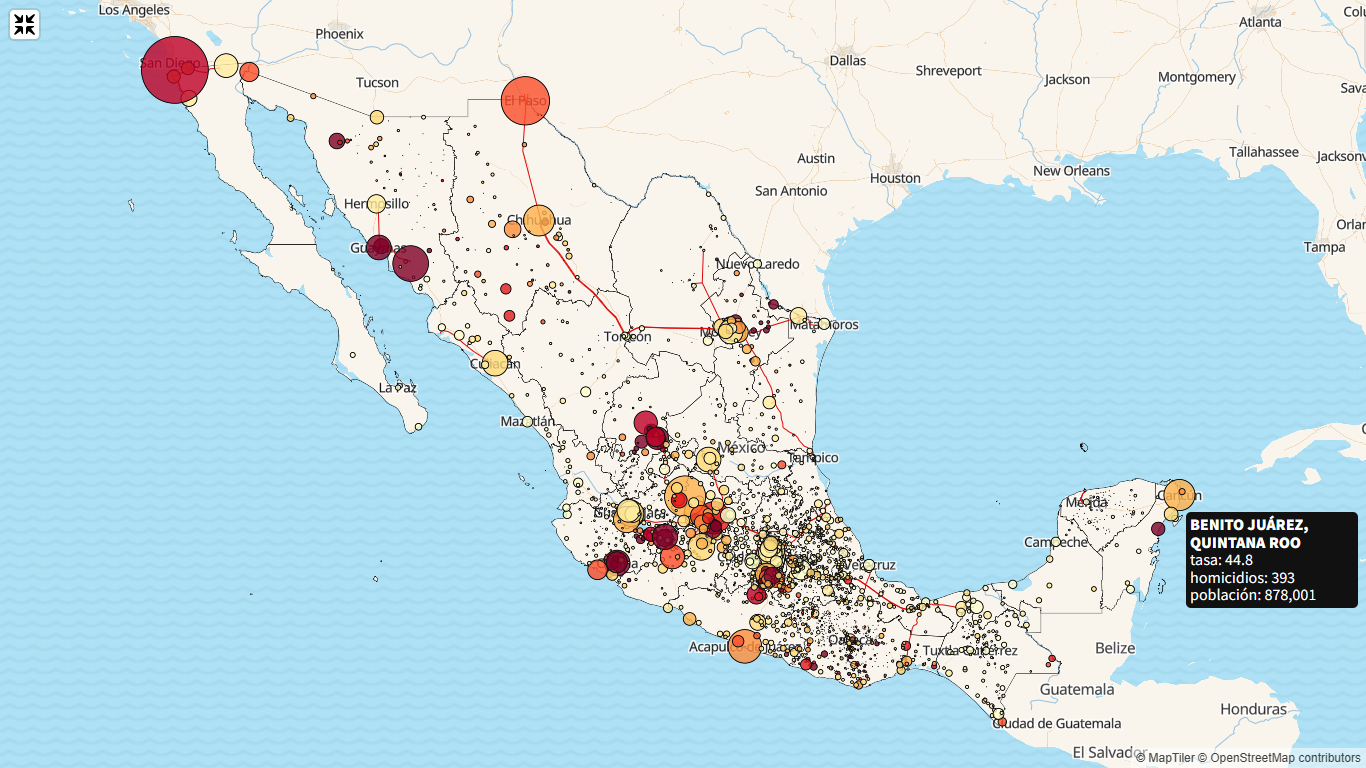Click the yellow bubble over Culiacán

click(x=495, y=364)
